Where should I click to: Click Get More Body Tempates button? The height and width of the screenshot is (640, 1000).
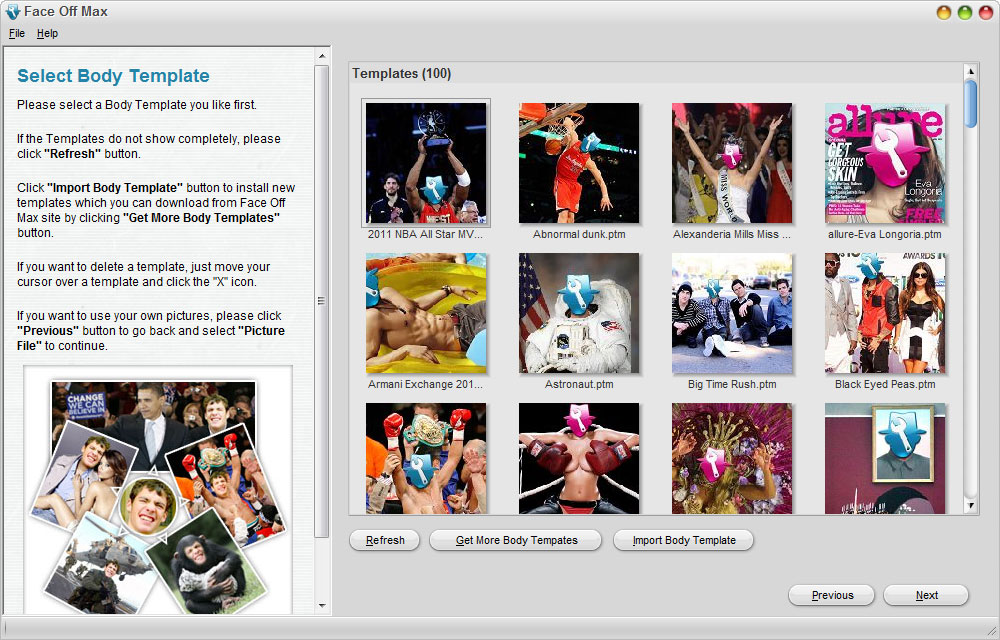516,540
